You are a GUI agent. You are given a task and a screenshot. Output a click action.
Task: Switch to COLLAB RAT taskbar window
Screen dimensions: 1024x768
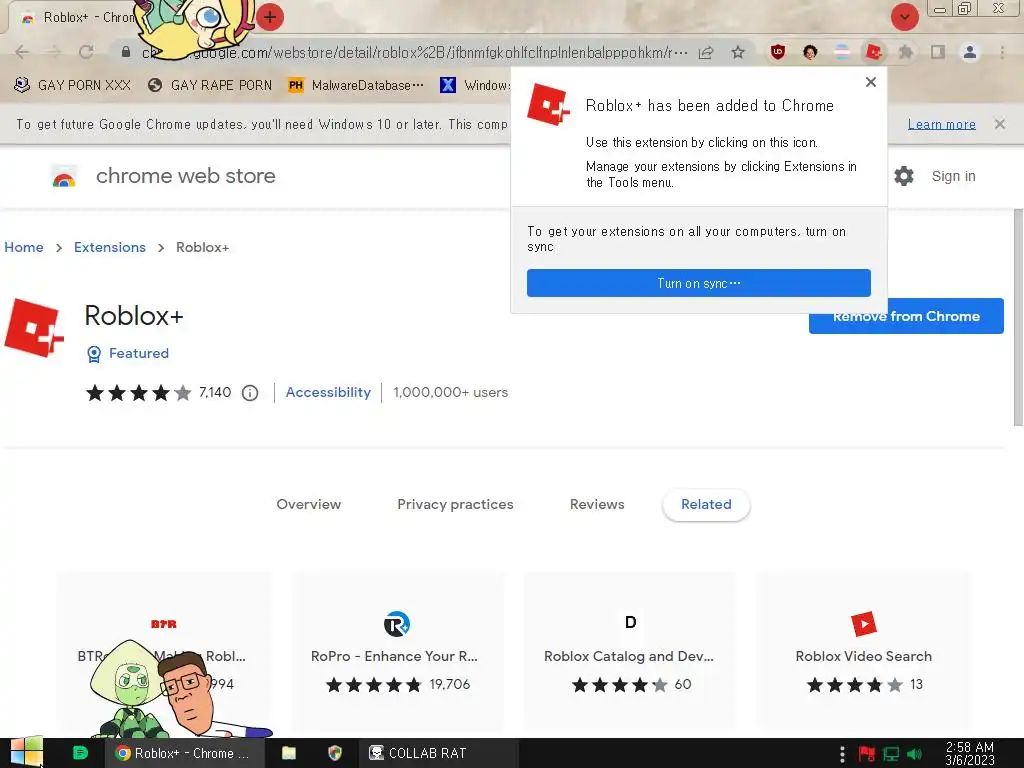(x=438, y=753)
